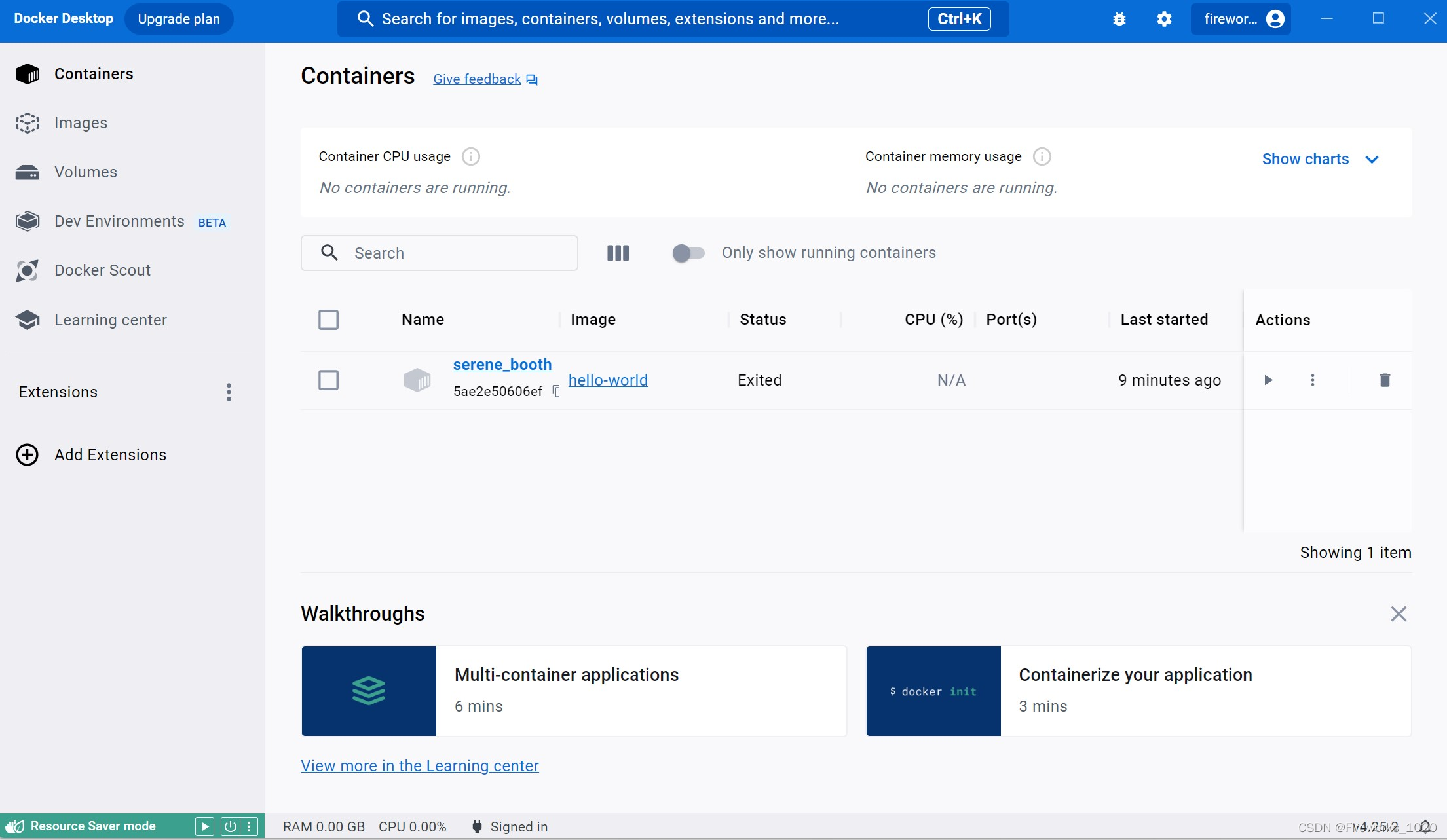Click the Showing 1 item text
Viewport: 1447px width, 840px height.
[x=1355, y=553]
